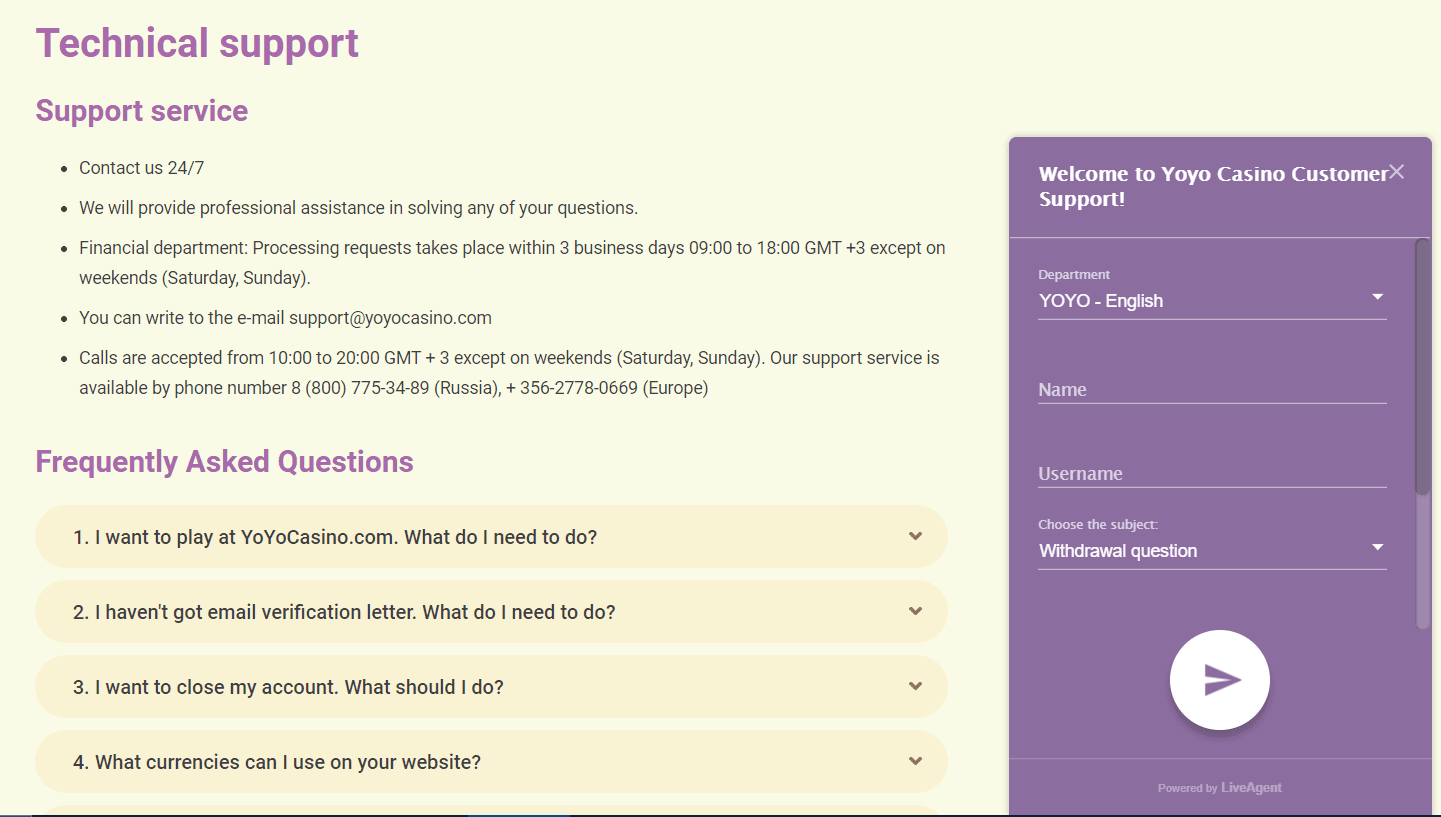Select the 'YOYO - English' department value
1441x817 pixels.
coord(1100,301)
